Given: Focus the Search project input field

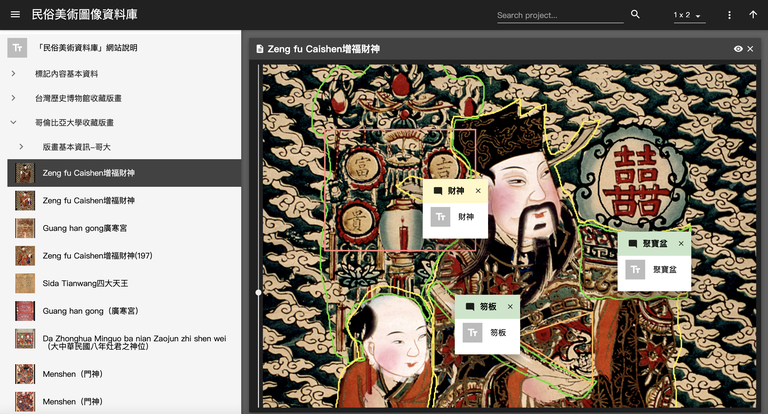Looking at the screenshot, I should (560, 15).
